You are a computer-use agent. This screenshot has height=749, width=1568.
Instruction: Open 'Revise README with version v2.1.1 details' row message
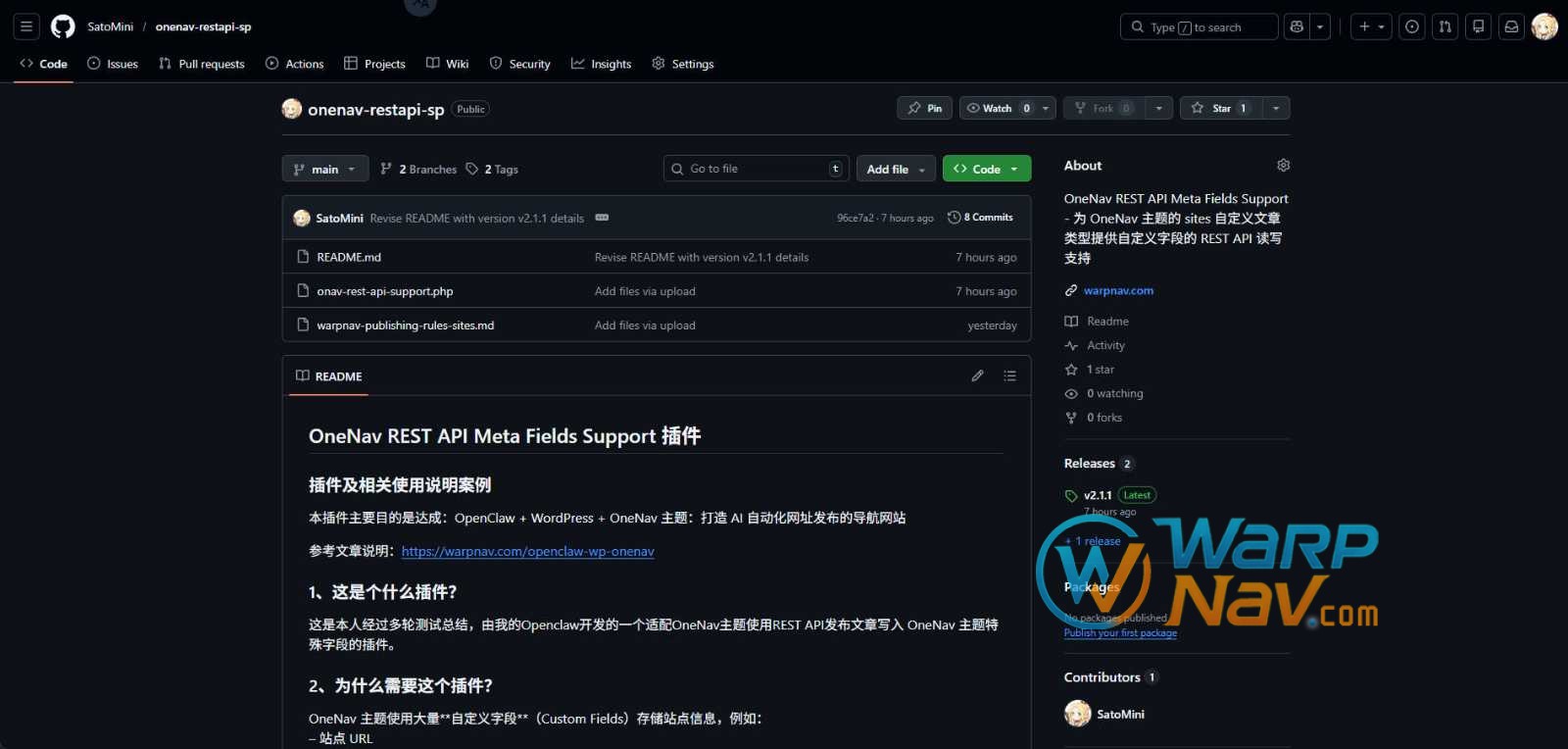click(701, 257)
